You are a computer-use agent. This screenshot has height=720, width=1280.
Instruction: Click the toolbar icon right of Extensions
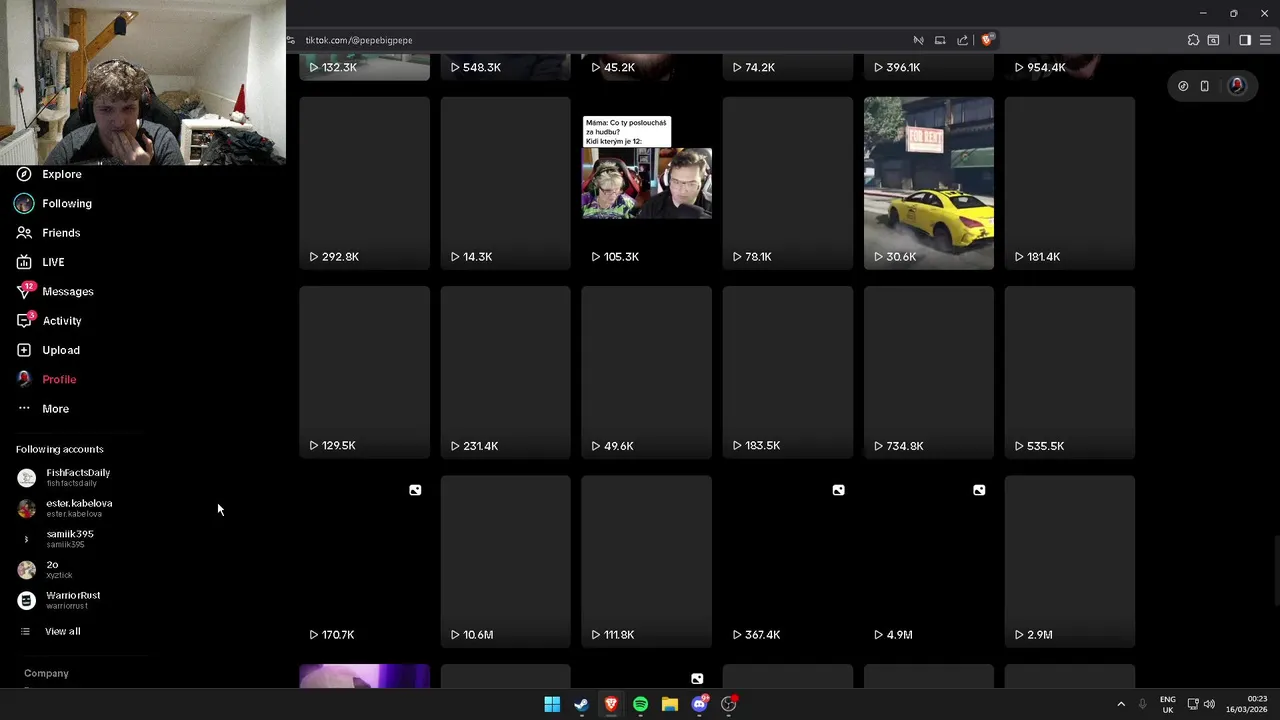[x=1213, y=40]
